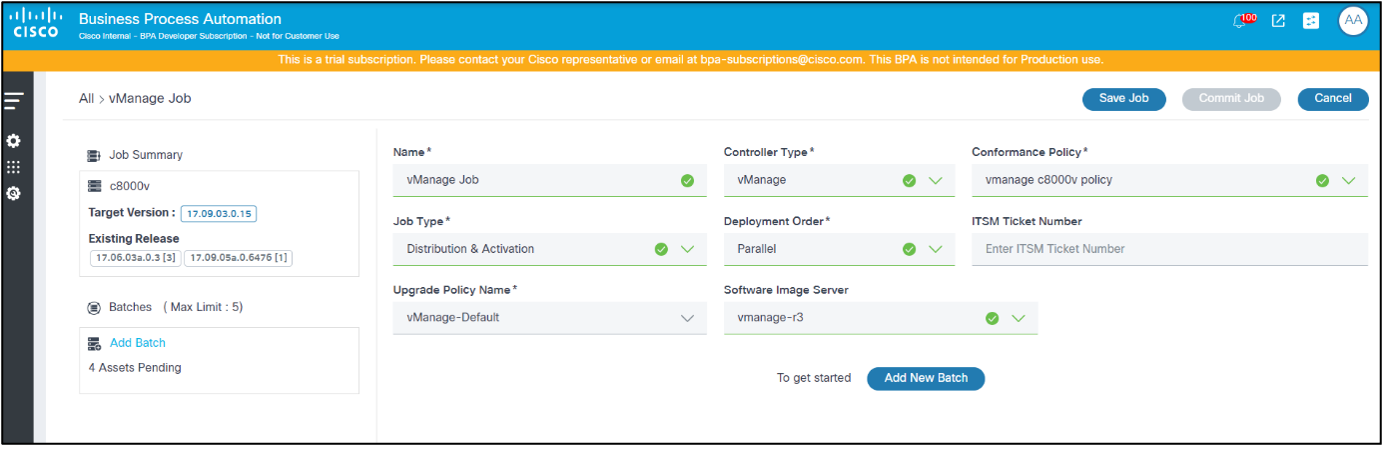The image size is (1387, 449).
Task: Open the Job Type dropdown arrow
Action: coord(687,249)
